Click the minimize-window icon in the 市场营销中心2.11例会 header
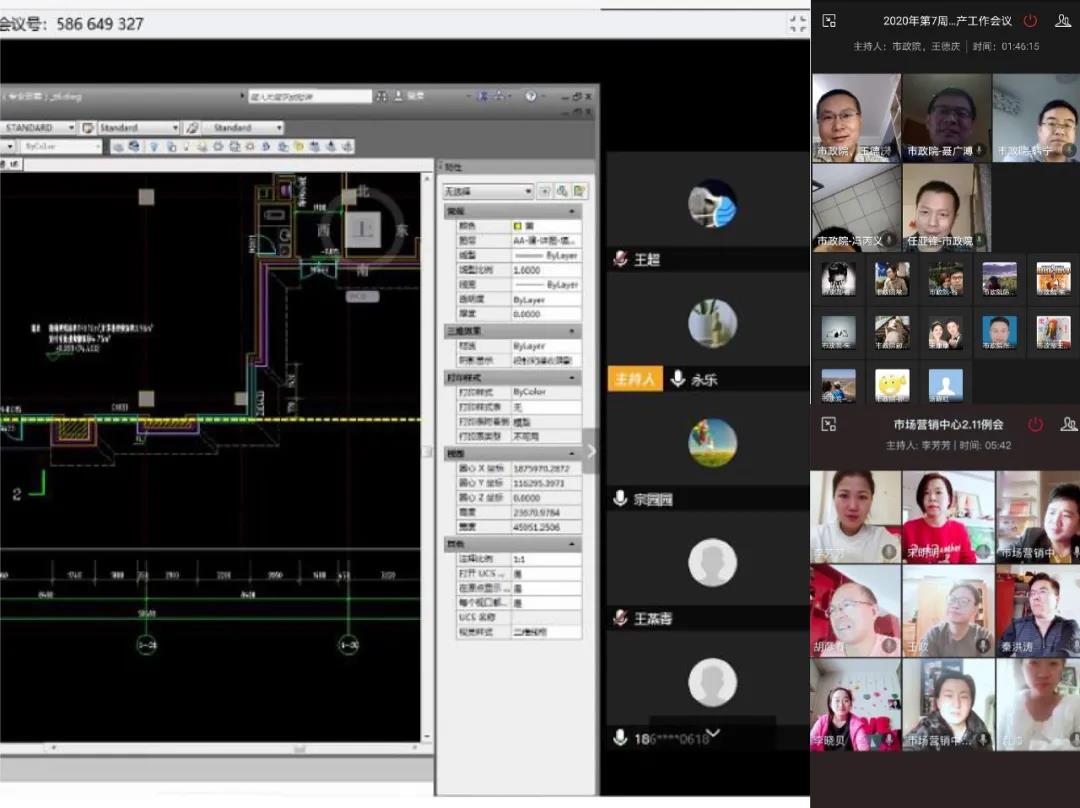 828,424
